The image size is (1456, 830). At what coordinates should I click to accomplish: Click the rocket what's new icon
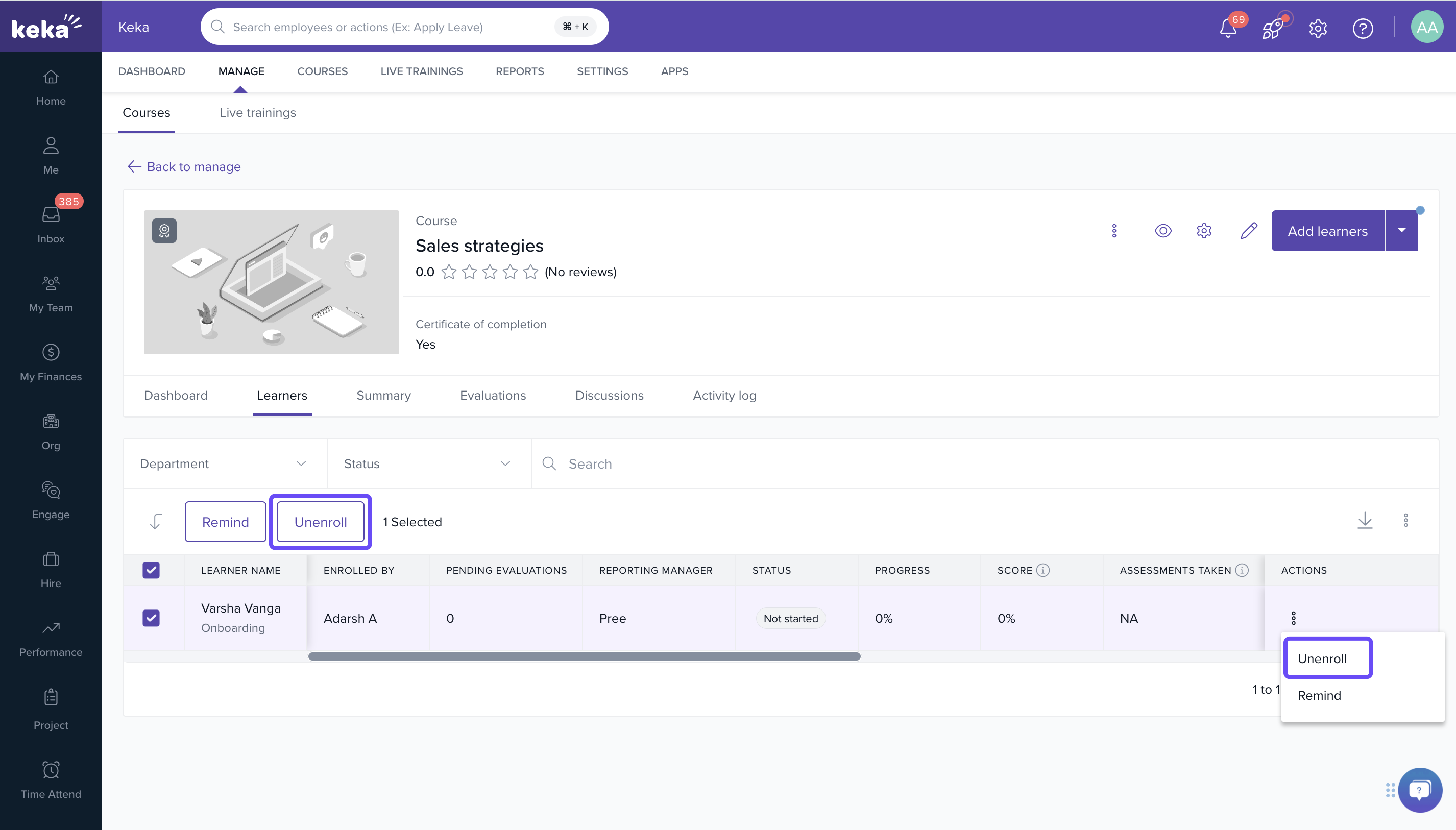point(1272,28)
